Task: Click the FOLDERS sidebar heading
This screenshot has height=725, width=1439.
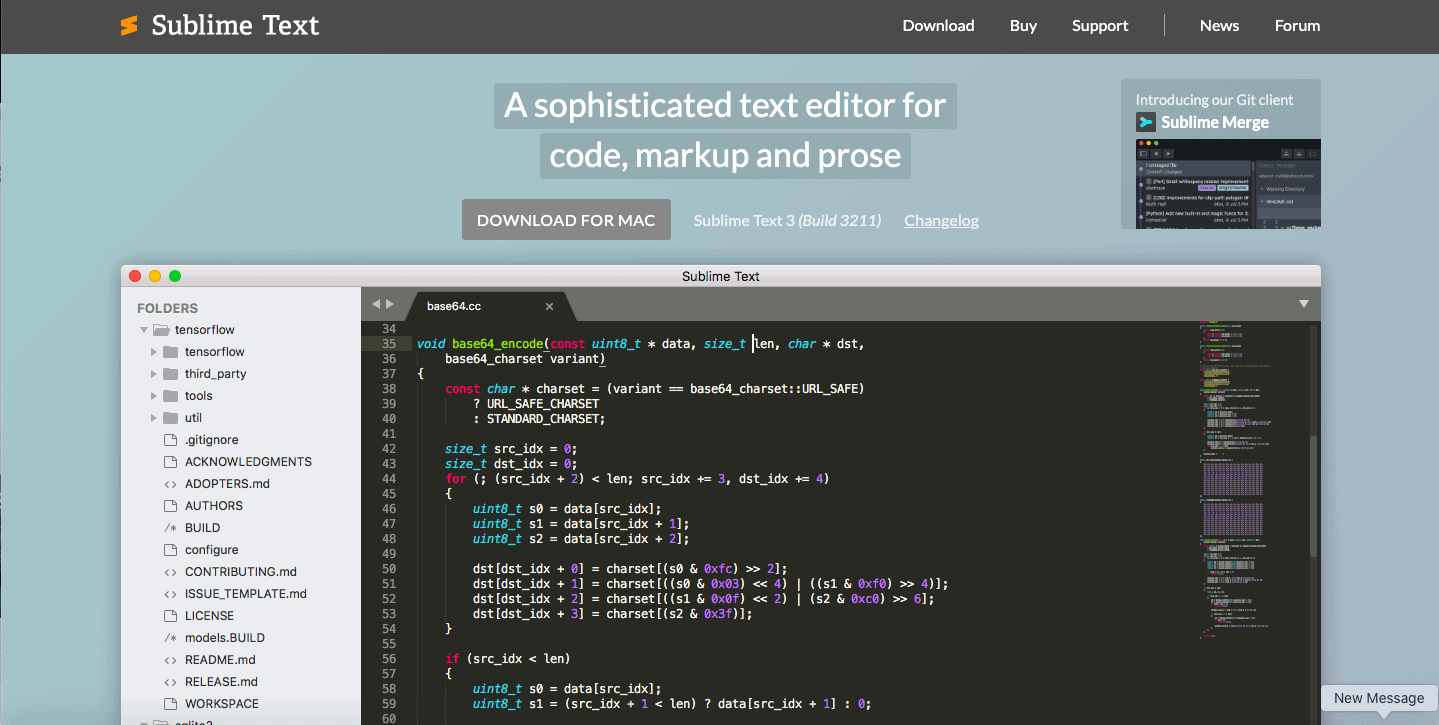Action: click(x=167, y=308)
